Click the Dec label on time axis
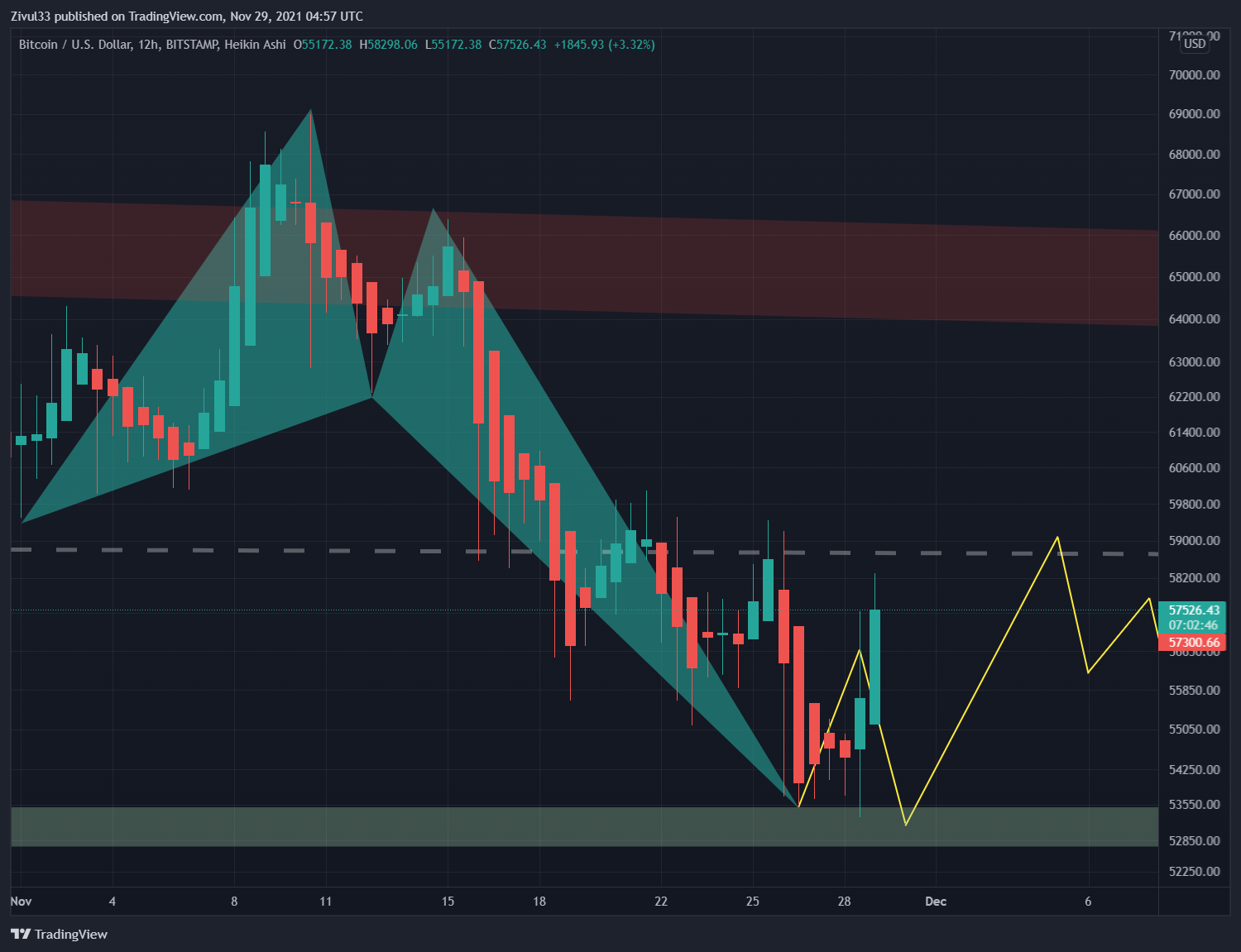Image resolution: width=1241 pixels, height=952 pixels. 936,902
